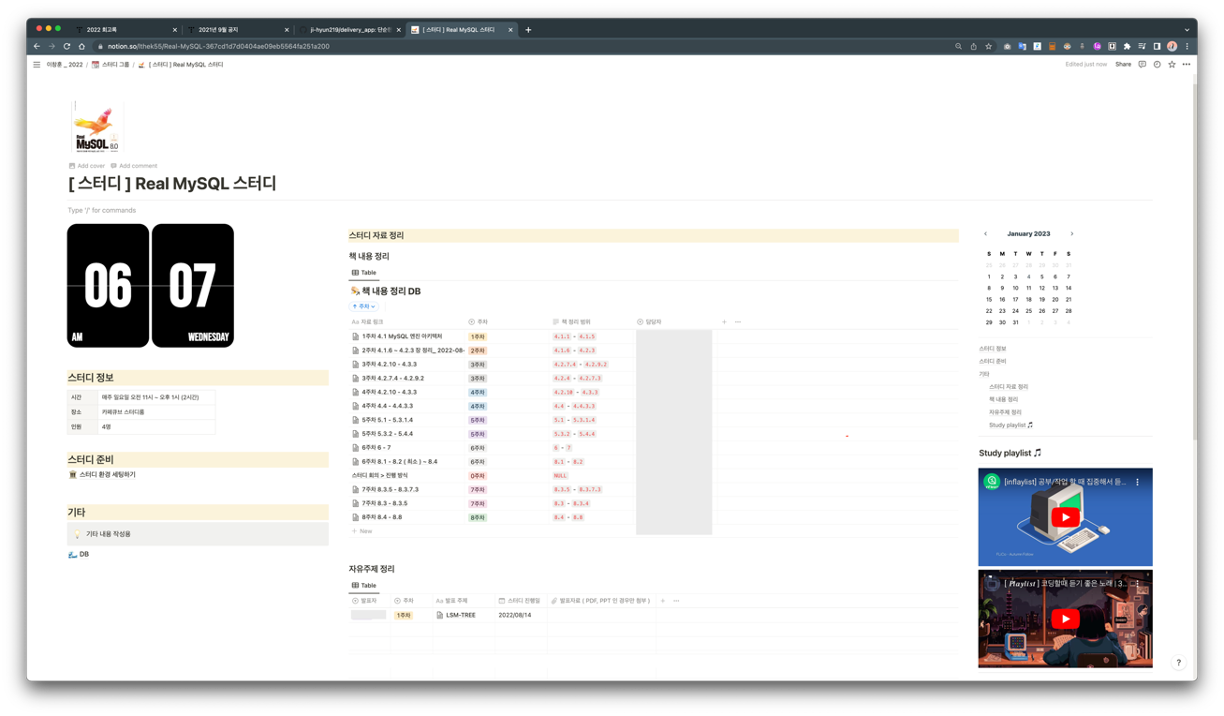Click the flip clock hour card 06

(x=108, y=286)
